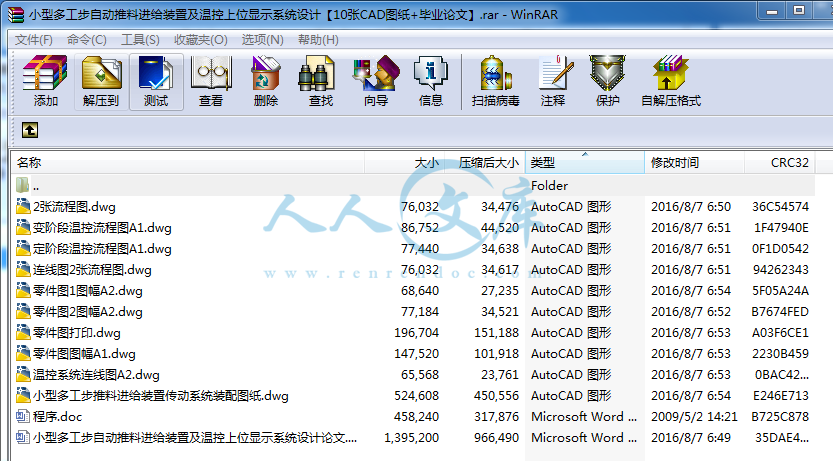Click the 自解压格式 (SFX) toolbar icon
The image size is (833, 461).
(671, 73)
